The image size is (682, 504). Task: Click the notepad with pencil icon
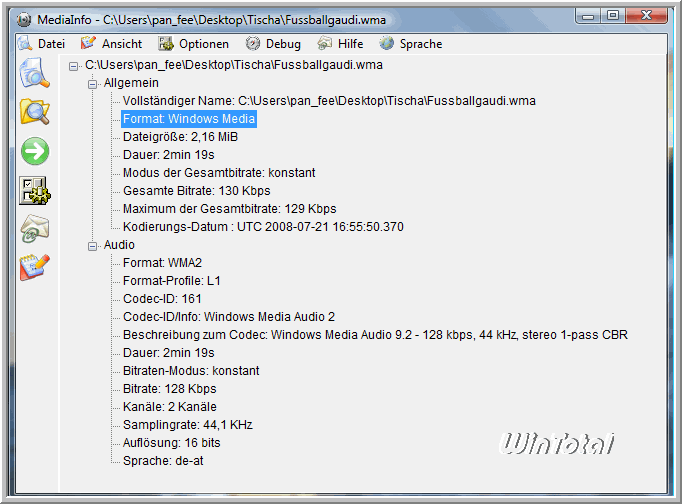35,267
